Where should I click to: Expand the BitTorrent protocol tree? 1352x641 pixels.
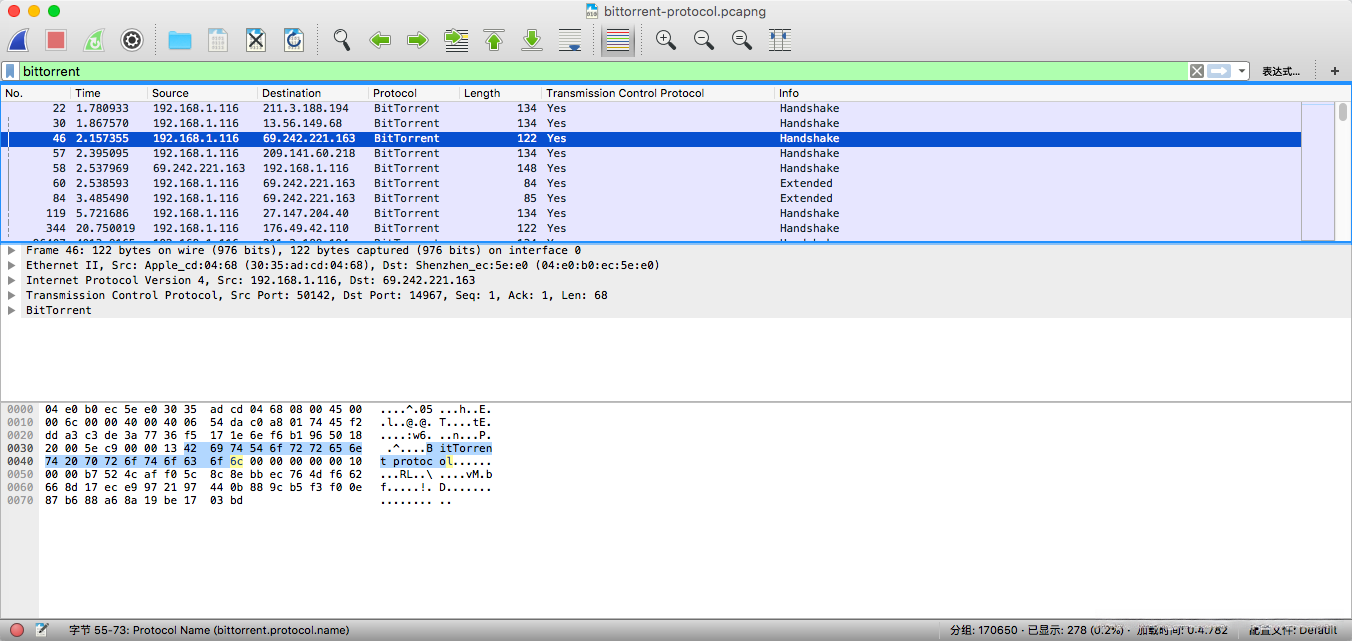(12, 311)
